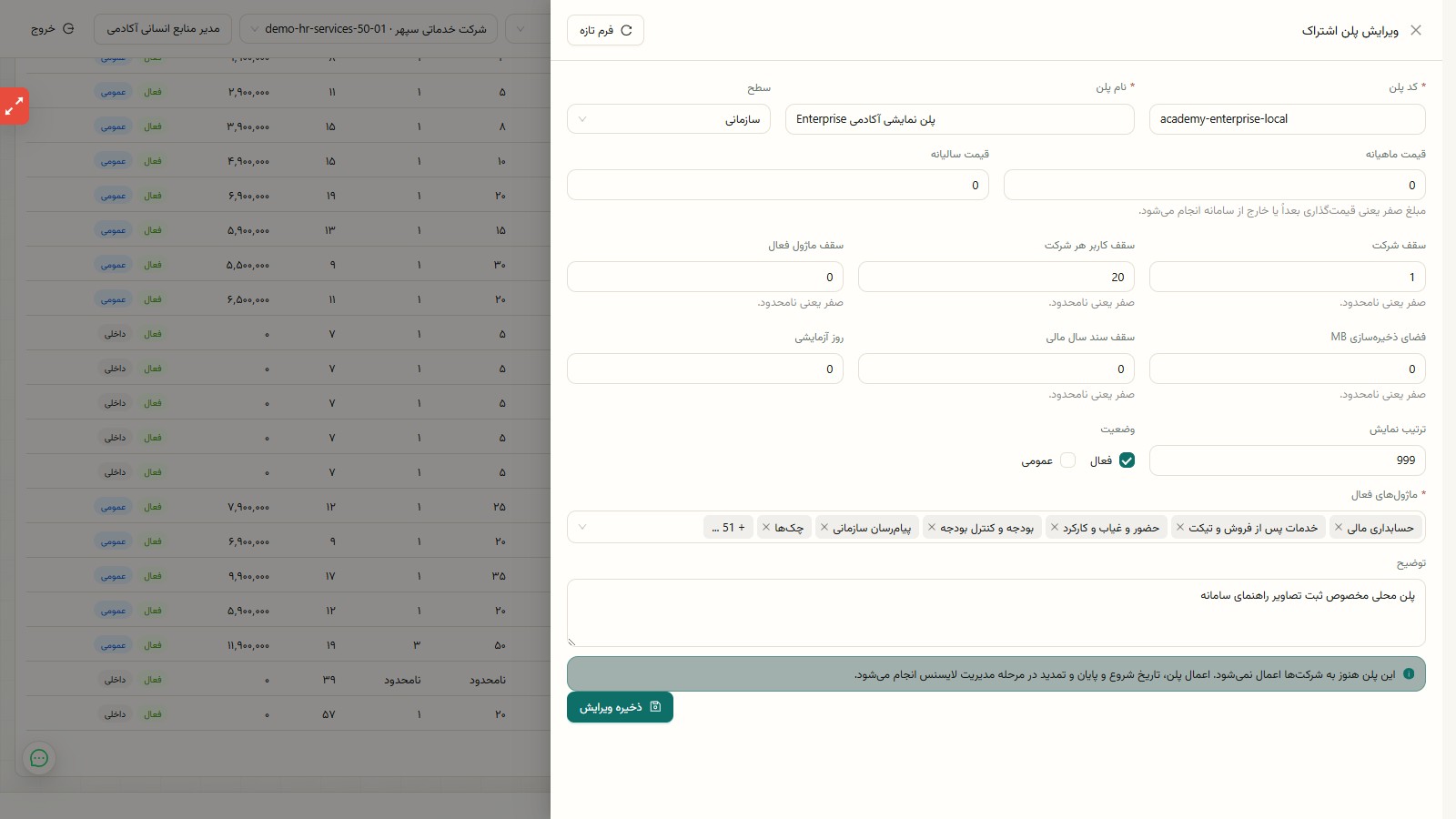The height and width of the screenshot is (819, 1456).
Task: Click the خروج logout button
Action: [53, 29]
